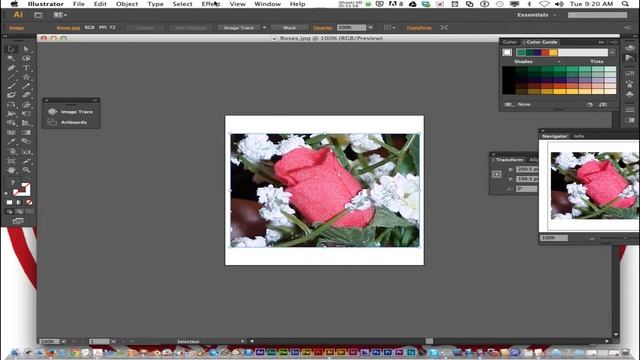Select the Star shape tool
The height and width of the screenshot is (360, 640).
click(26, 77)
